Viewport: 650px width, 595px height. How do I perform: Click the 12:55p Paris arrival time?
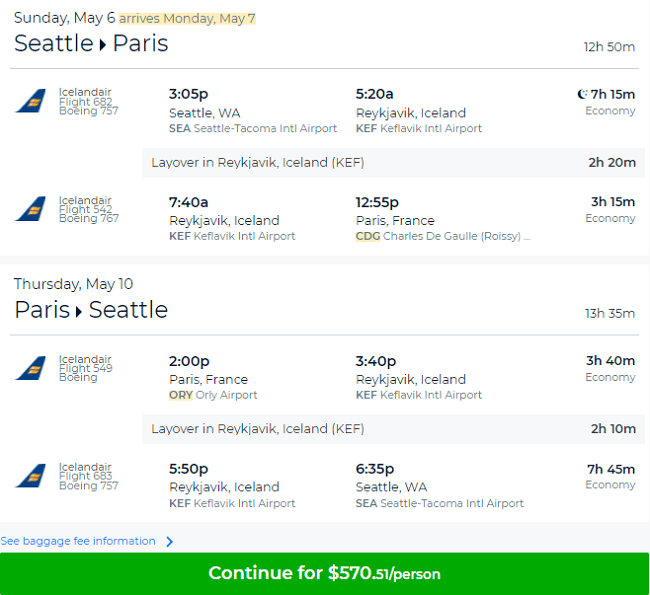(377, 202)
